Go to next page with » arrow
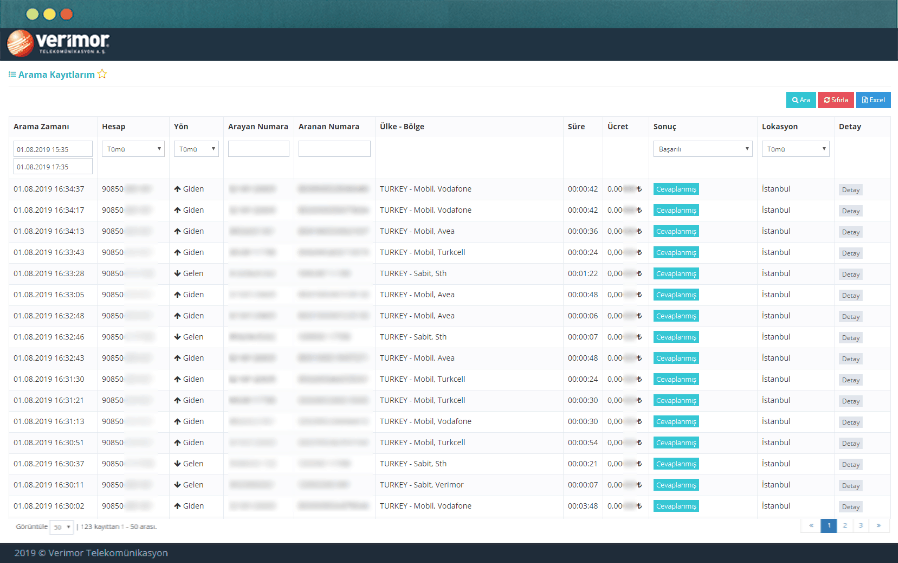 [879, 526]
